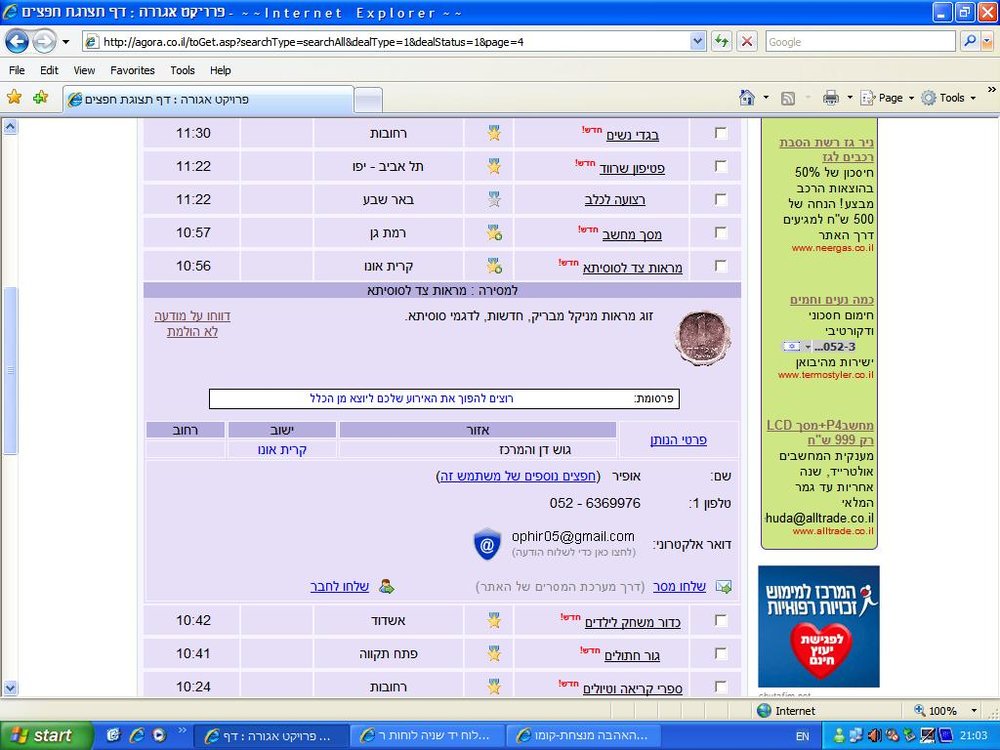Click חפצים נוספים של משתמש זה link

pyautogui.click(x=518, y=476)
